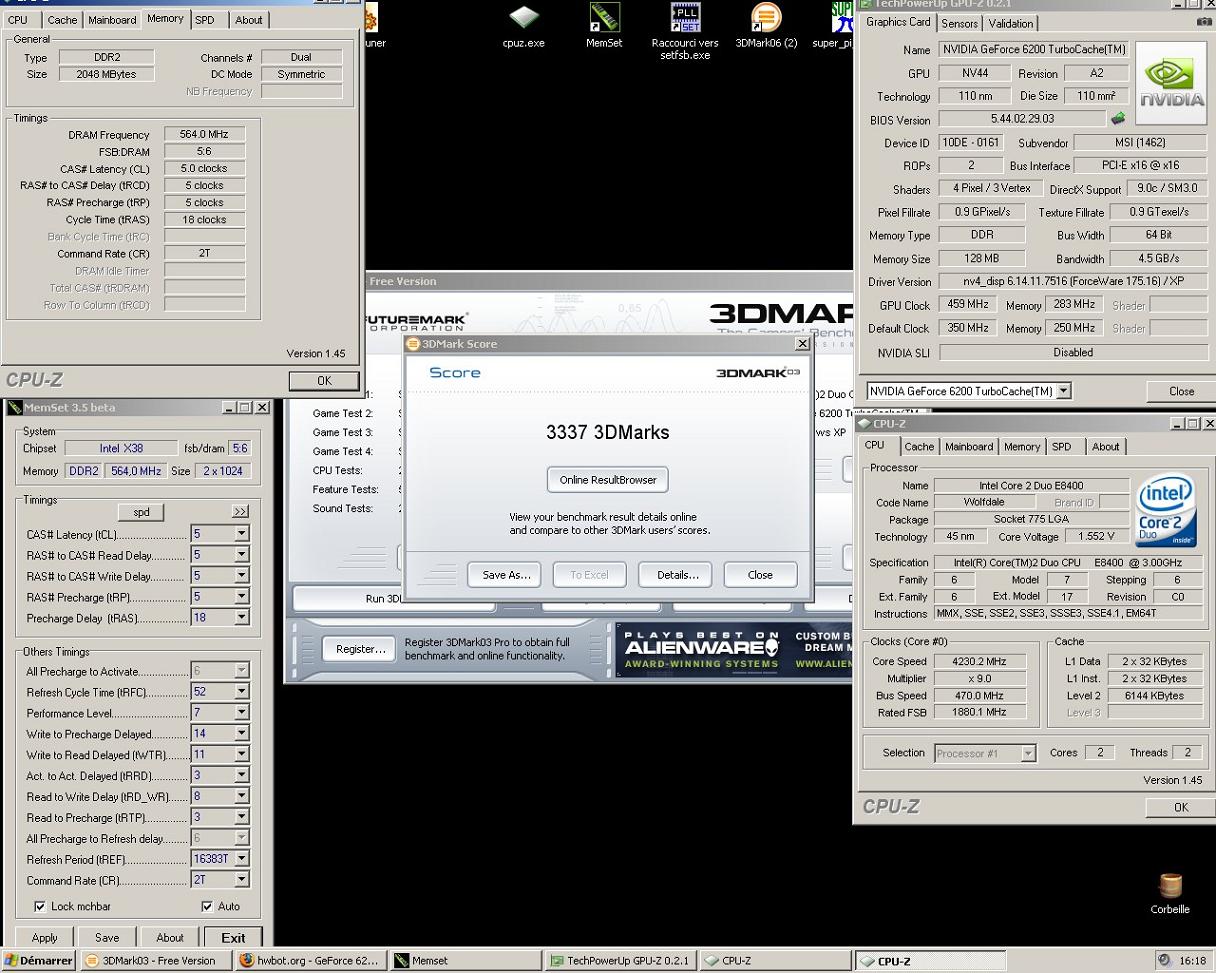Click the system tray clock 16:18

[x=1192, y=961]
